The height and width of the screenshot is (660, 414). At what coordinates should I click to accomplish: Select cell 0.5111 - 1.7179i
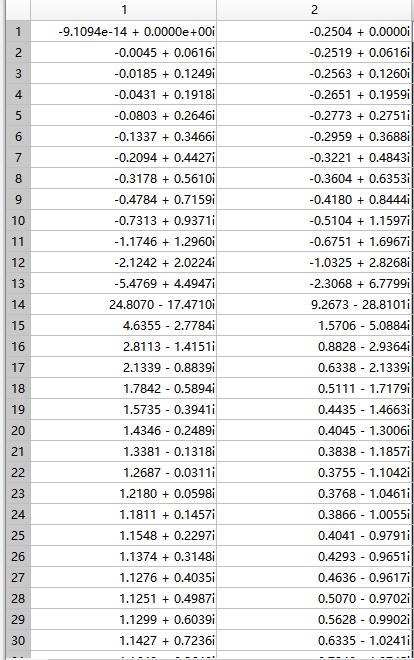pos(314,388)
